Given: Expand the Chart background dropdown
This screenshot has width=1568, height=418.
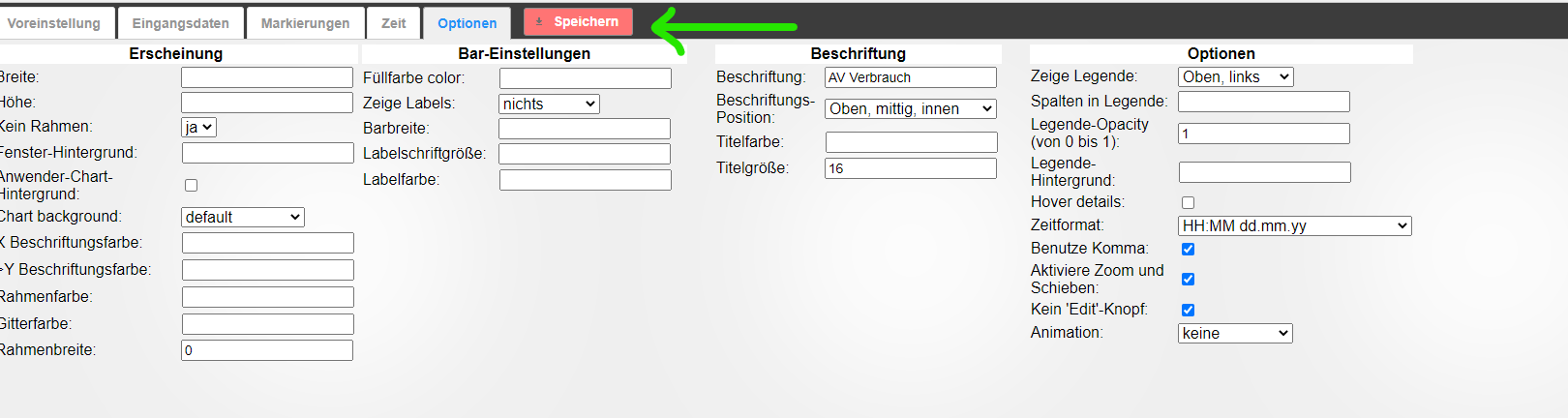Looking at the screenshot, I should pos(243,217).
